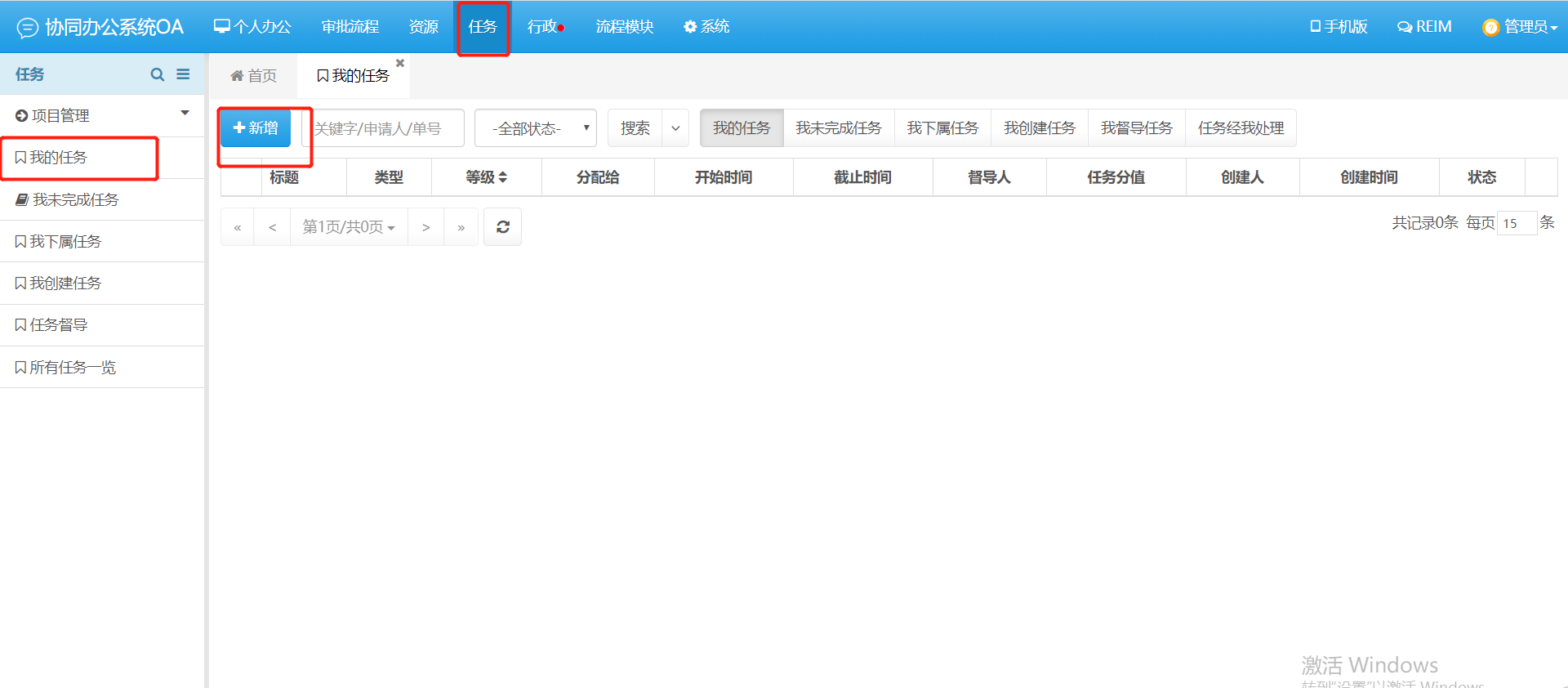Screen dimensions: 1568x688
Task: Edit the 每页 records-per-page field
Action: click(x=1517, y=223)
